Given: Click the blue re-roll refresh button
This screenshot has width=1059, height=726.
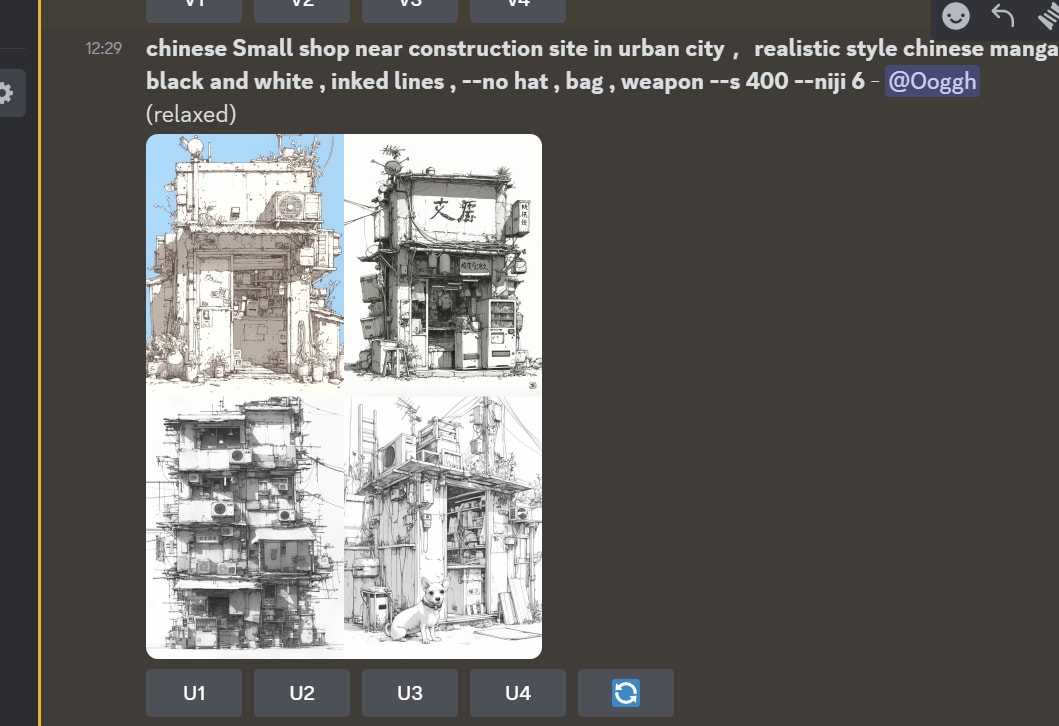Looking at the screenshot, I should pyautogui.click(x=626, y=693).
